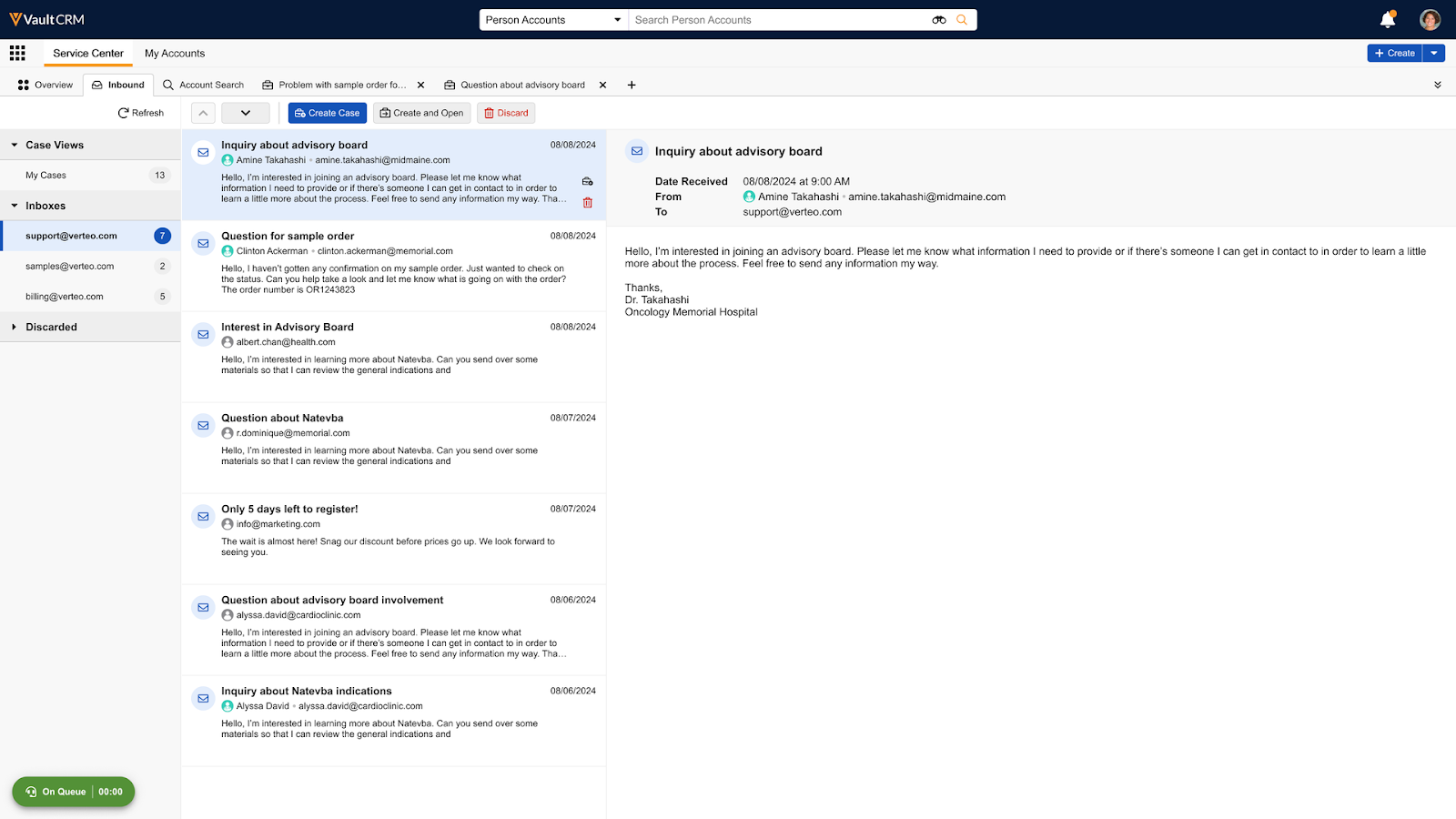The width and height of the screenshot is (1456, 819).
Task: Click the notification bell icon
Action: click(1387, 19)
